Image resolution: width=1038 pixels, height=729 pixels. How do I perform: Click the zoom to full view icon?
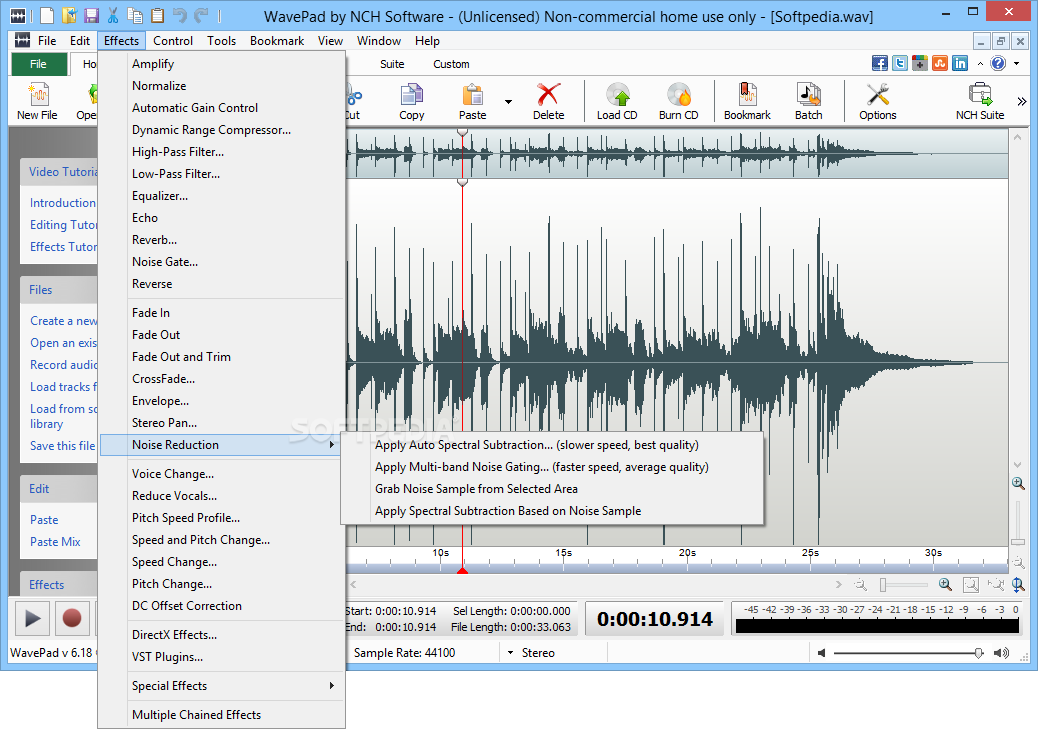[970, 585]
